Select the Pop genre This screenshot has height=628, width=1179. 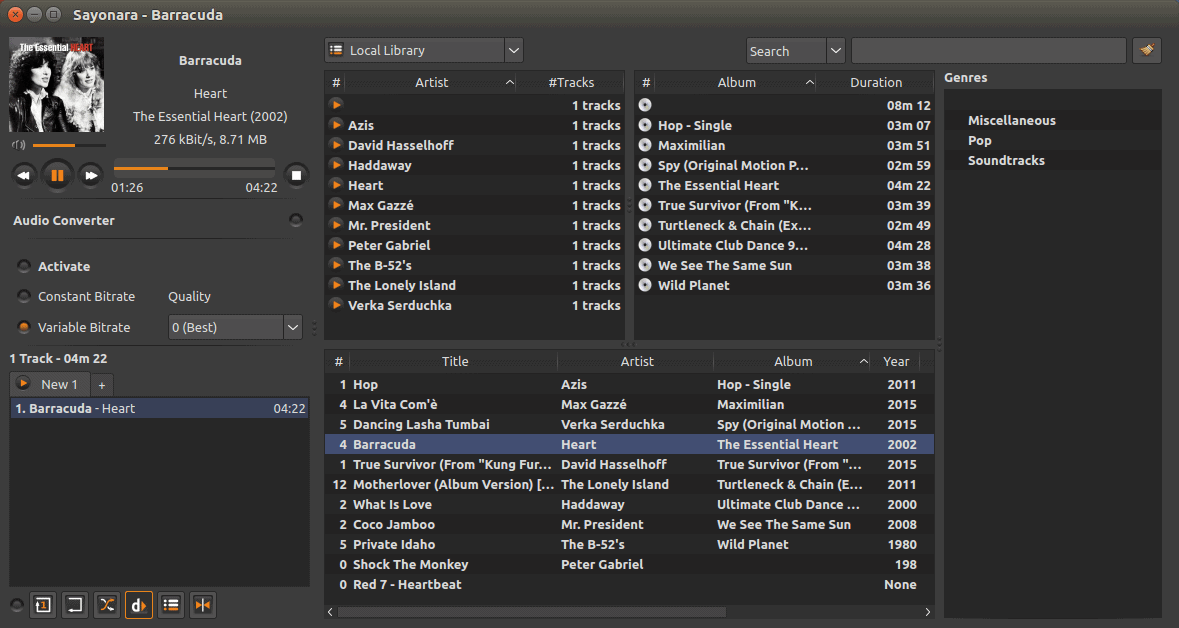(980, 141)
